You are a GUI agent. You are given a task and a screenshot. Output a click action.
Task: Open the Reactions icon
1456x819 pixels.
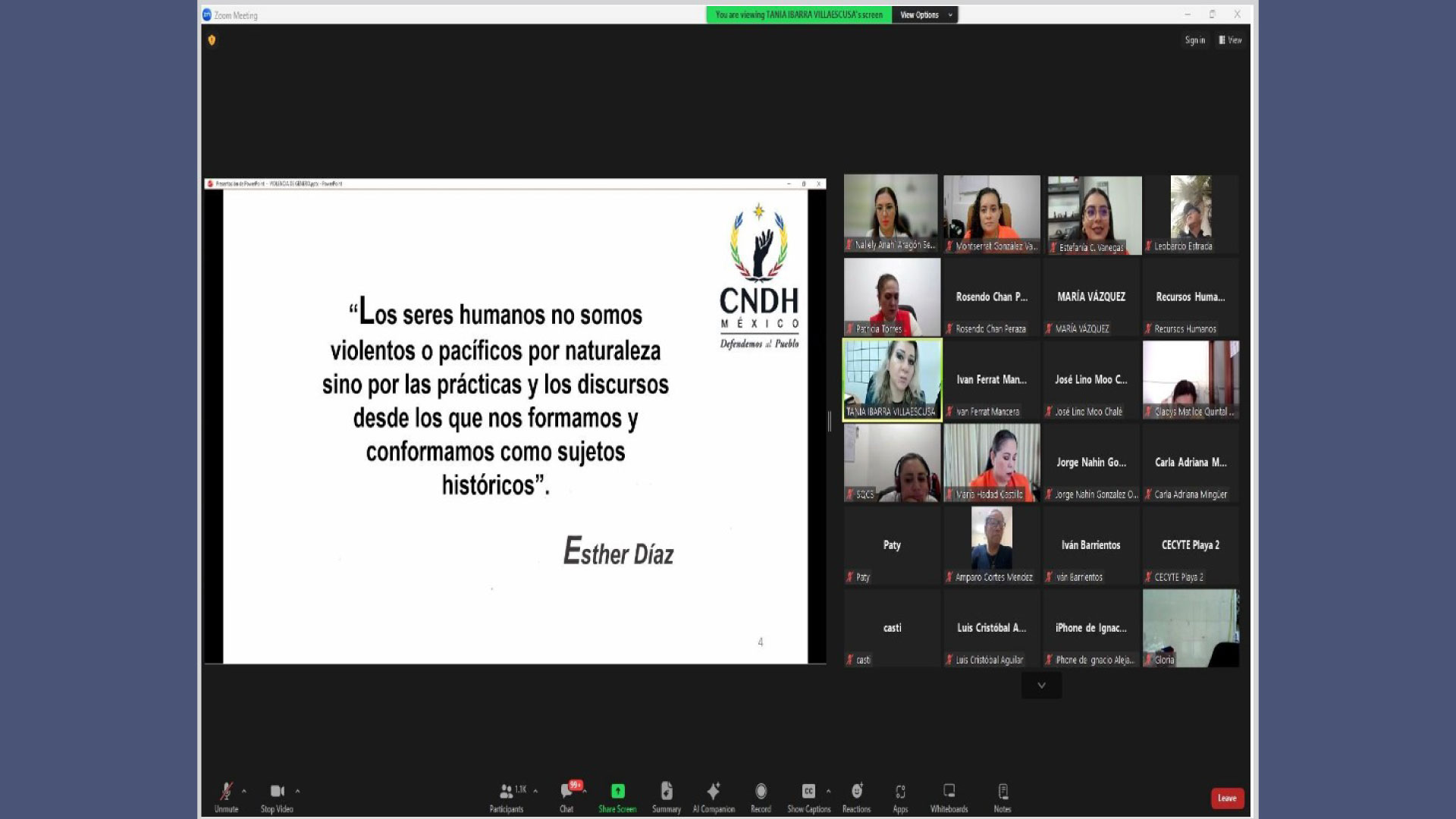[x=856, y=792]
